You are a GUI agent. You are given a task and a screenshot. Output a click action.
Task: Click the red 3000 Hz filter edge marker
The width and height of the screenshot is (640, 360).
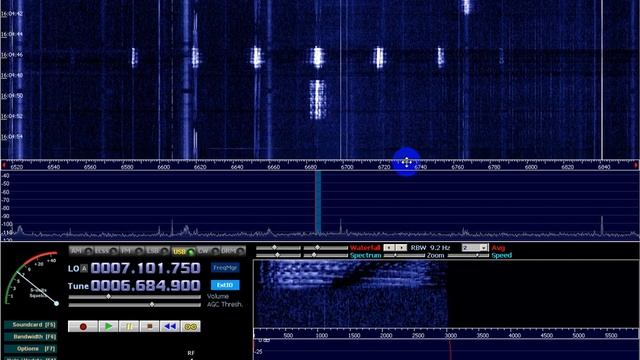pos(450,350)
